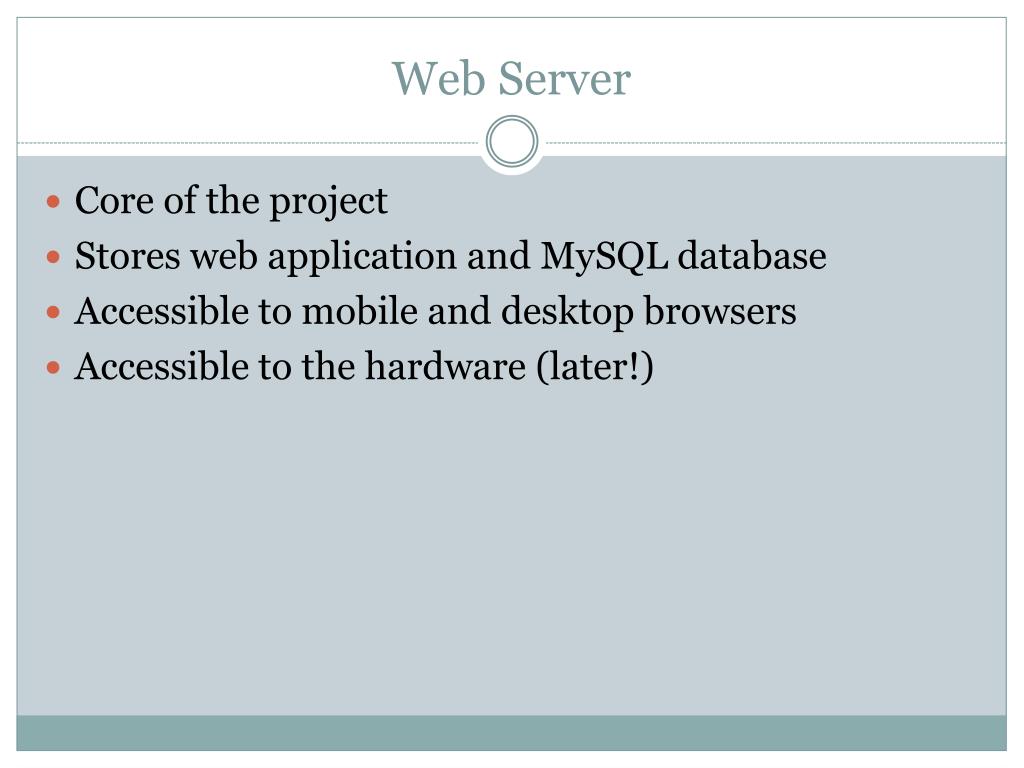Click the word "Stores" starting the second bullet
1024x768 pixels.
click(x=127, y=255)
